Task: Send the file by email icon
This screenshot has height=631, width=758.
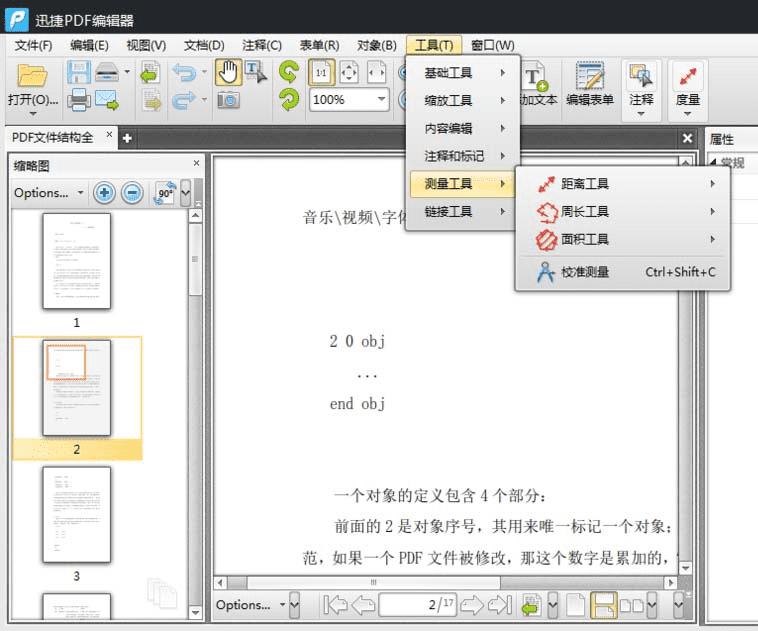Action: click(106, 100)
